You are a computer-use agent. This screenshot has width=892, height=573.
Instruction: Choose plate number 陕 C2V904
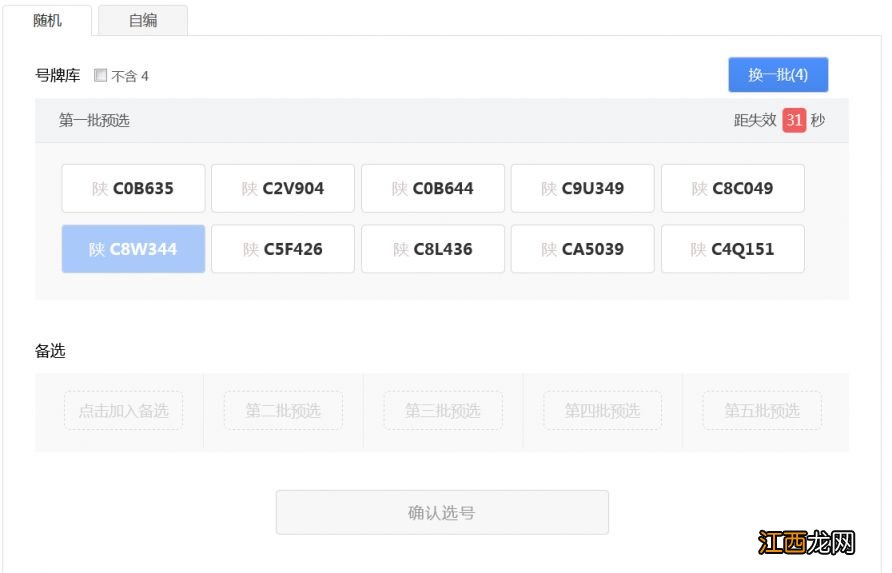pos(283,188)
